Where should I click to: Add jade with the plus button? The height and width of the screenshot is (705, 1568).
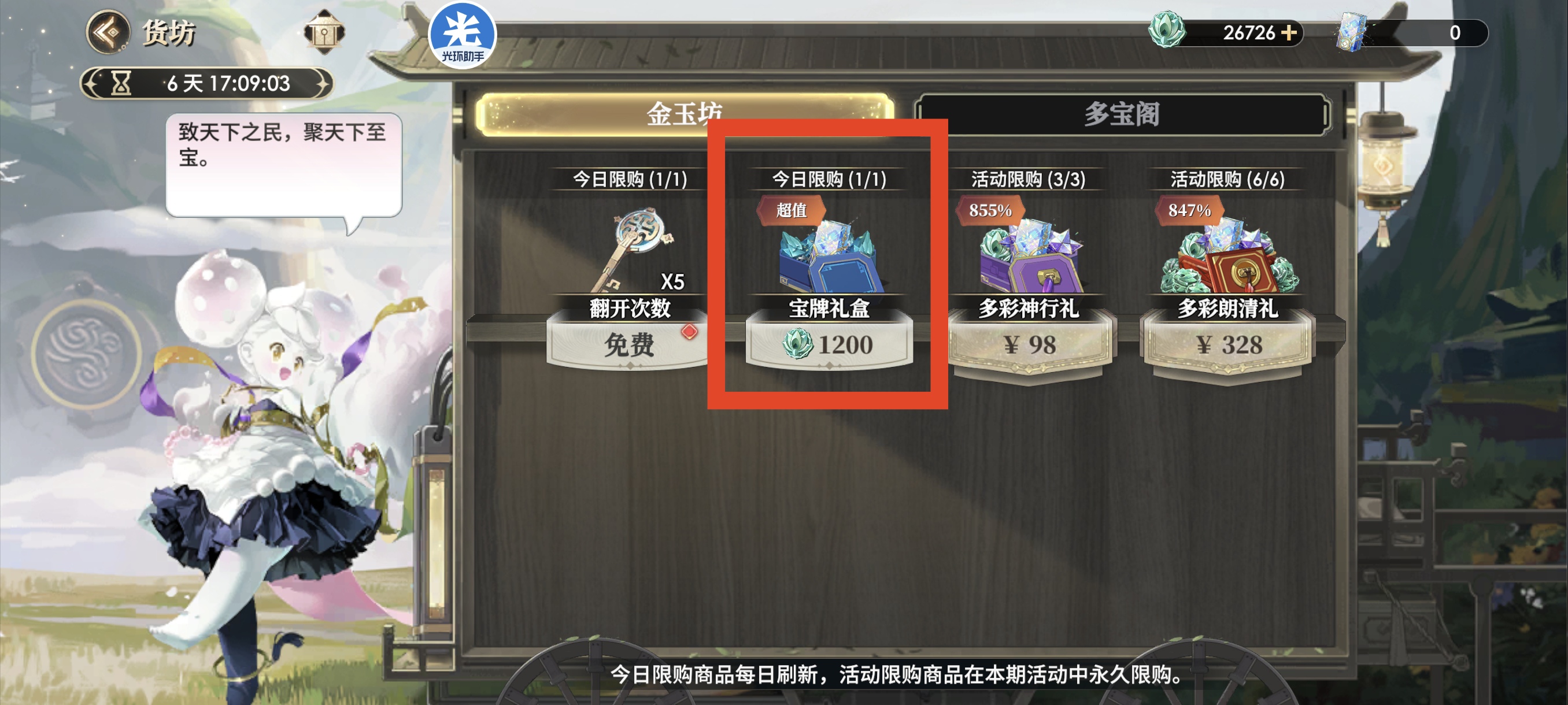[x=1288, y=32]
